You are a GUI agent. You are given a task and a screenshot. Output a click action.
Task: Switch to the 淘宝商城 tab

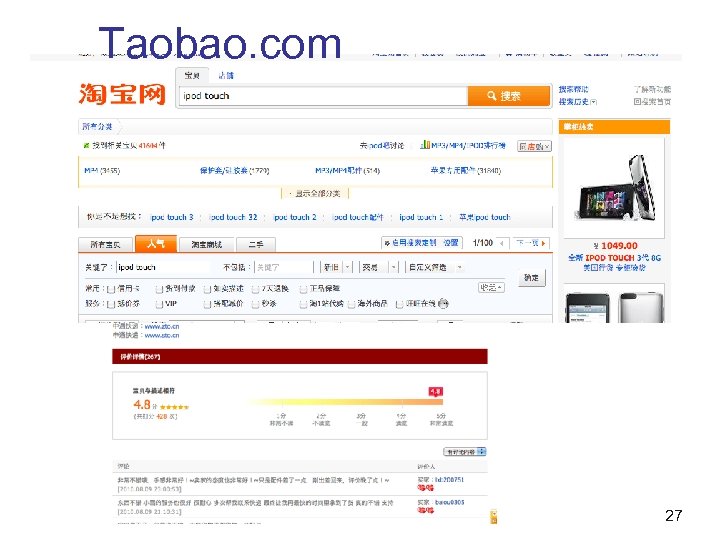tap(207, 244)
